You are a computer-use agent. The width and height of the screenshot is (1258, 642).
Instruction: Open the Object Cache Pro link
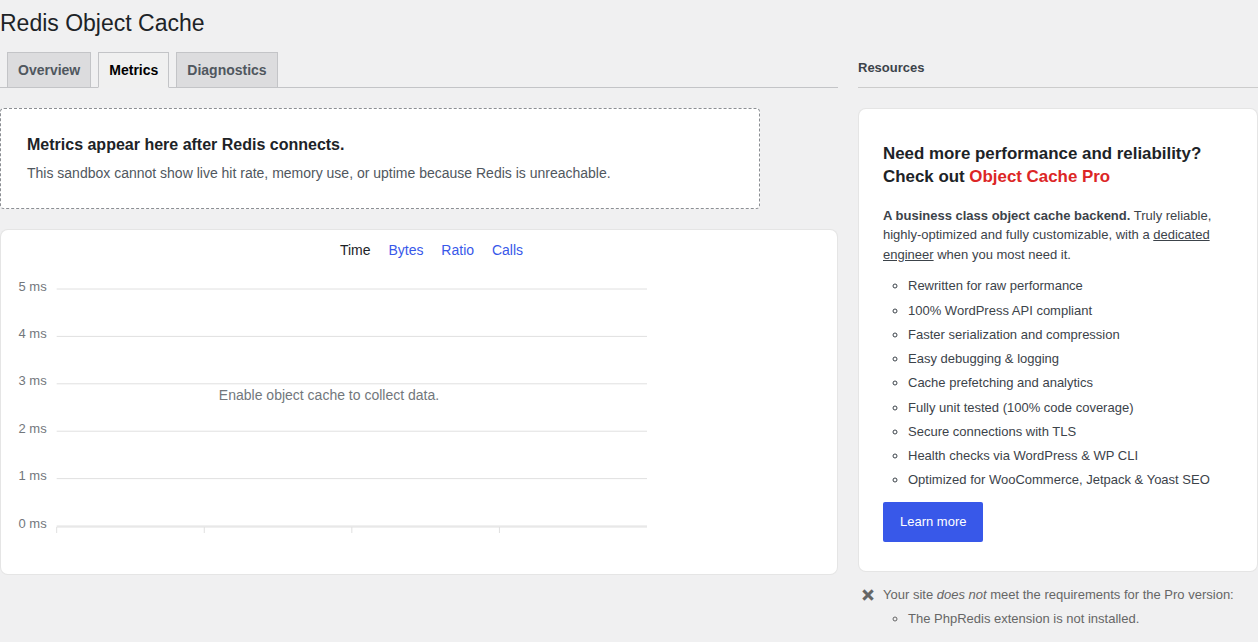pyautogui.click(x=1039, y=176)
